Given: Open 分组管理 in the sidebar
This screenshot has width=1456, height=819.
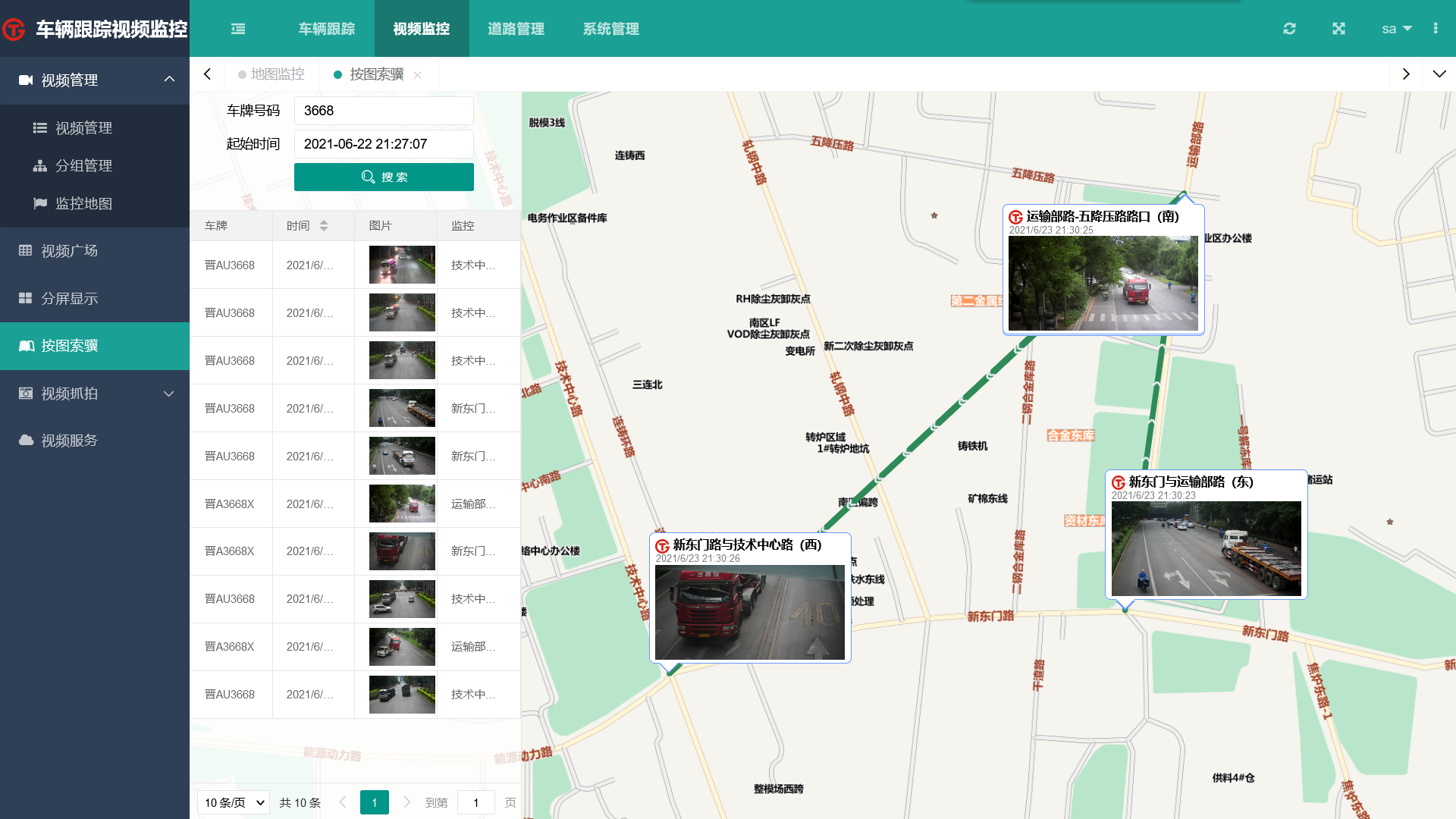Looking at the screenshot, I should click(x=83, y=165).
